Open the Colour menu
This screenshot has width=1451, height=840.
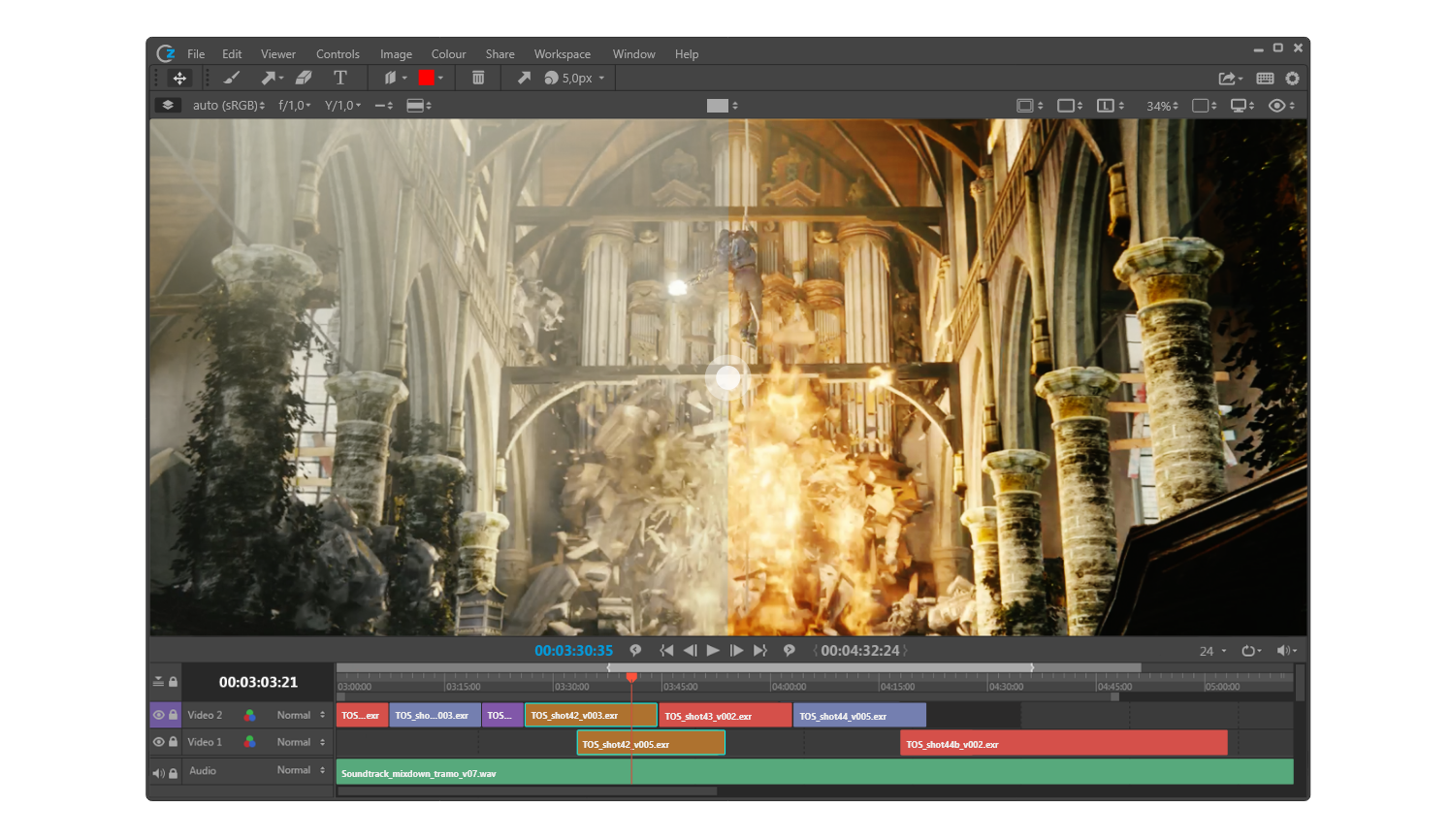click(x=448, y=54)
